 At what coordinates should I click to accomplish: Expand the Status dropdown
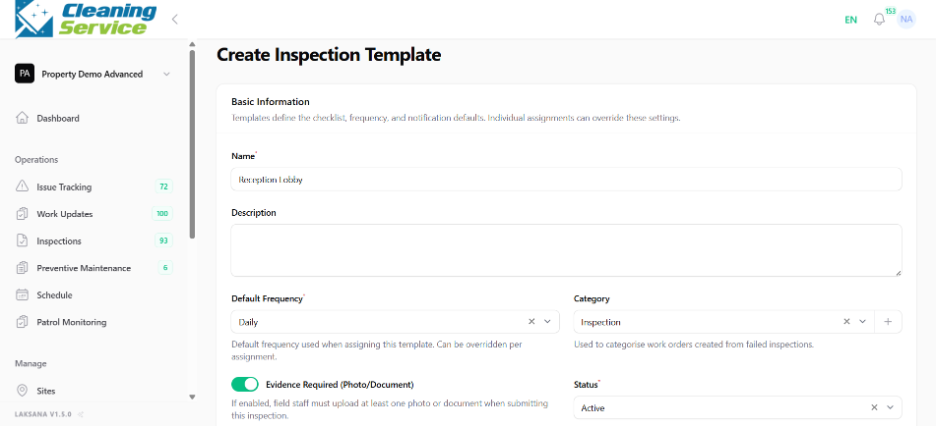(x=890, y=408)
